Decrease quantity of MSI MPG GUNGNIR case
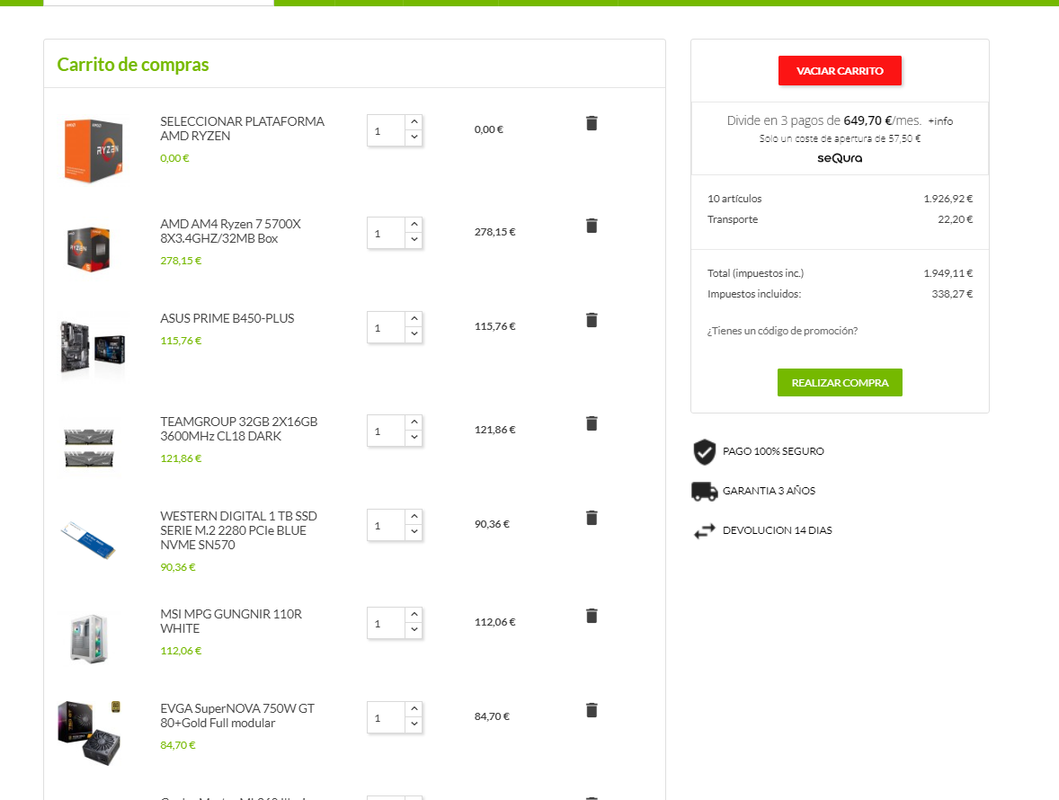 pyautogui.click(x=414, y=630)
